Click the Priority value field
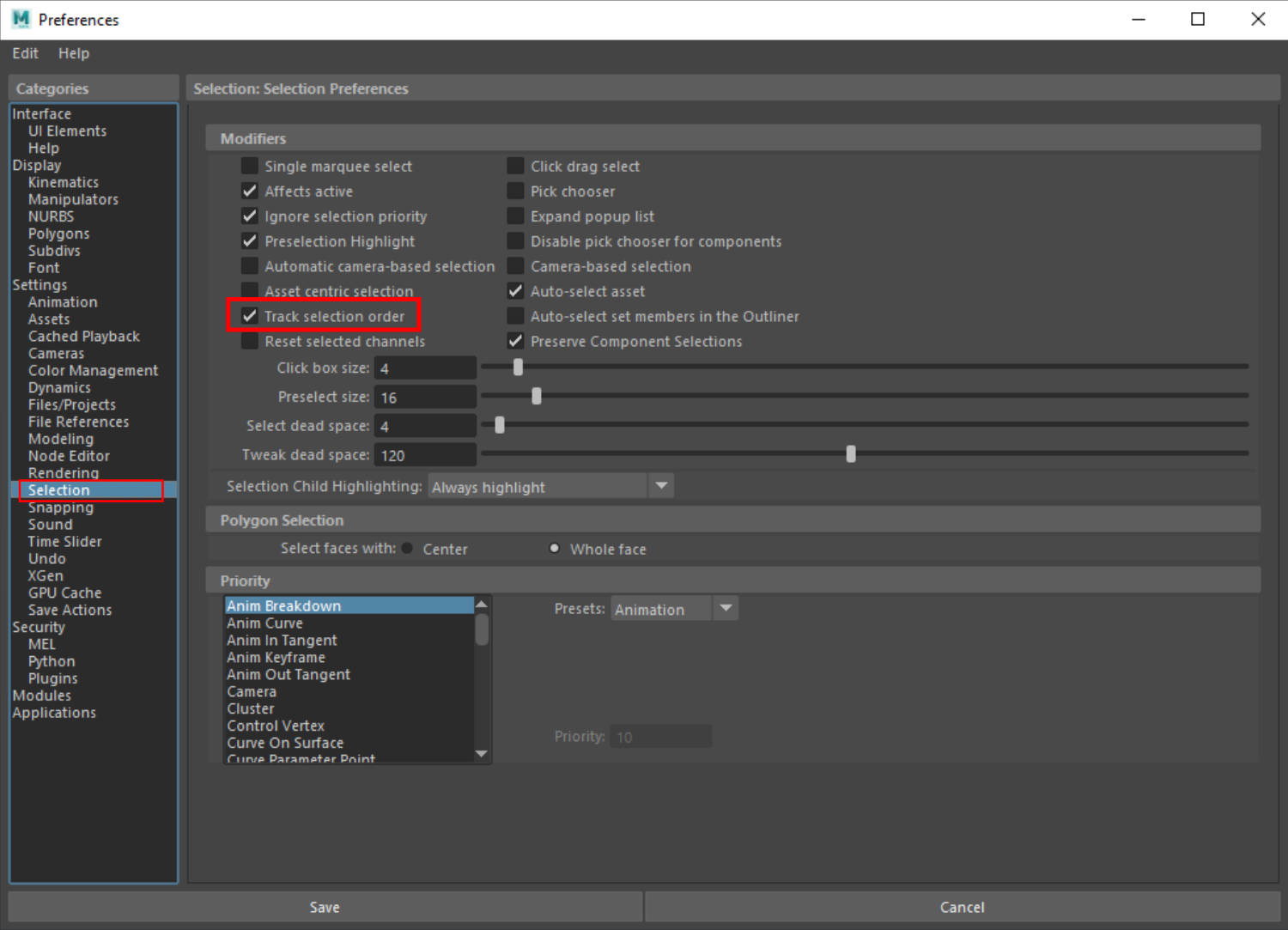This screenshot has width=1288, height=930. click(660, 737)
